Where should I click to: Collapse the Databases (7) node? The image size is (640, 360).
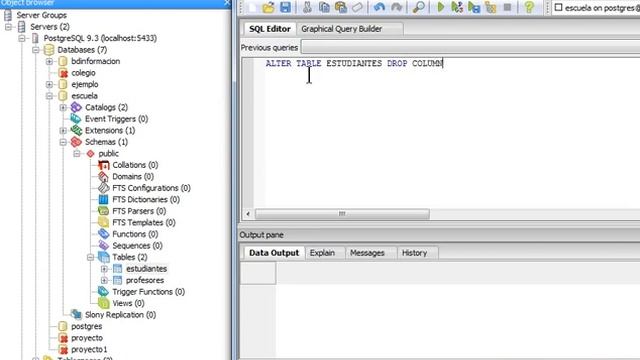(36, 50)
